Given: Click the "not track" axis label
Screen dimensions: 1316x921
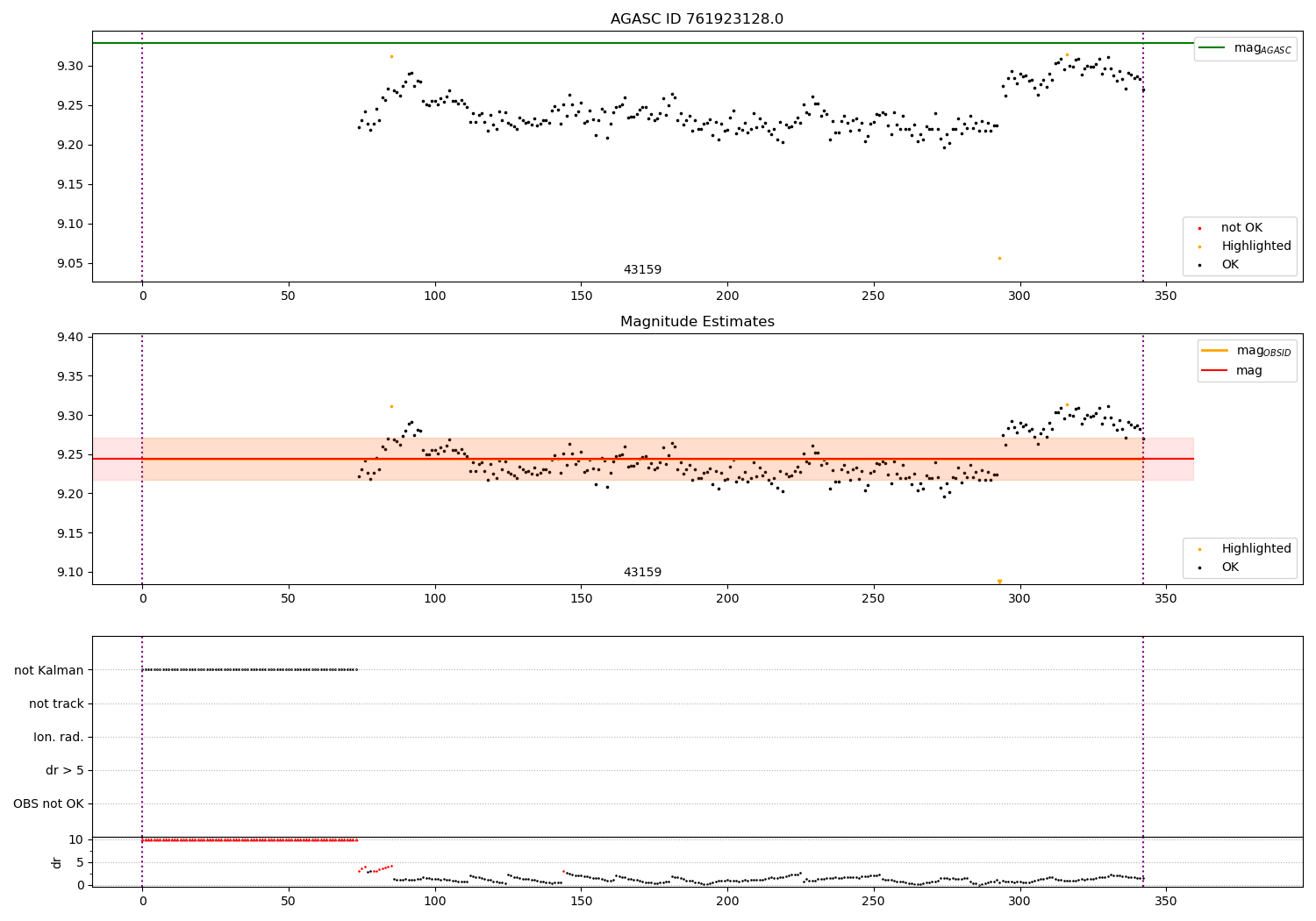Looking at the screenshot, I should (x=56, y=703).
